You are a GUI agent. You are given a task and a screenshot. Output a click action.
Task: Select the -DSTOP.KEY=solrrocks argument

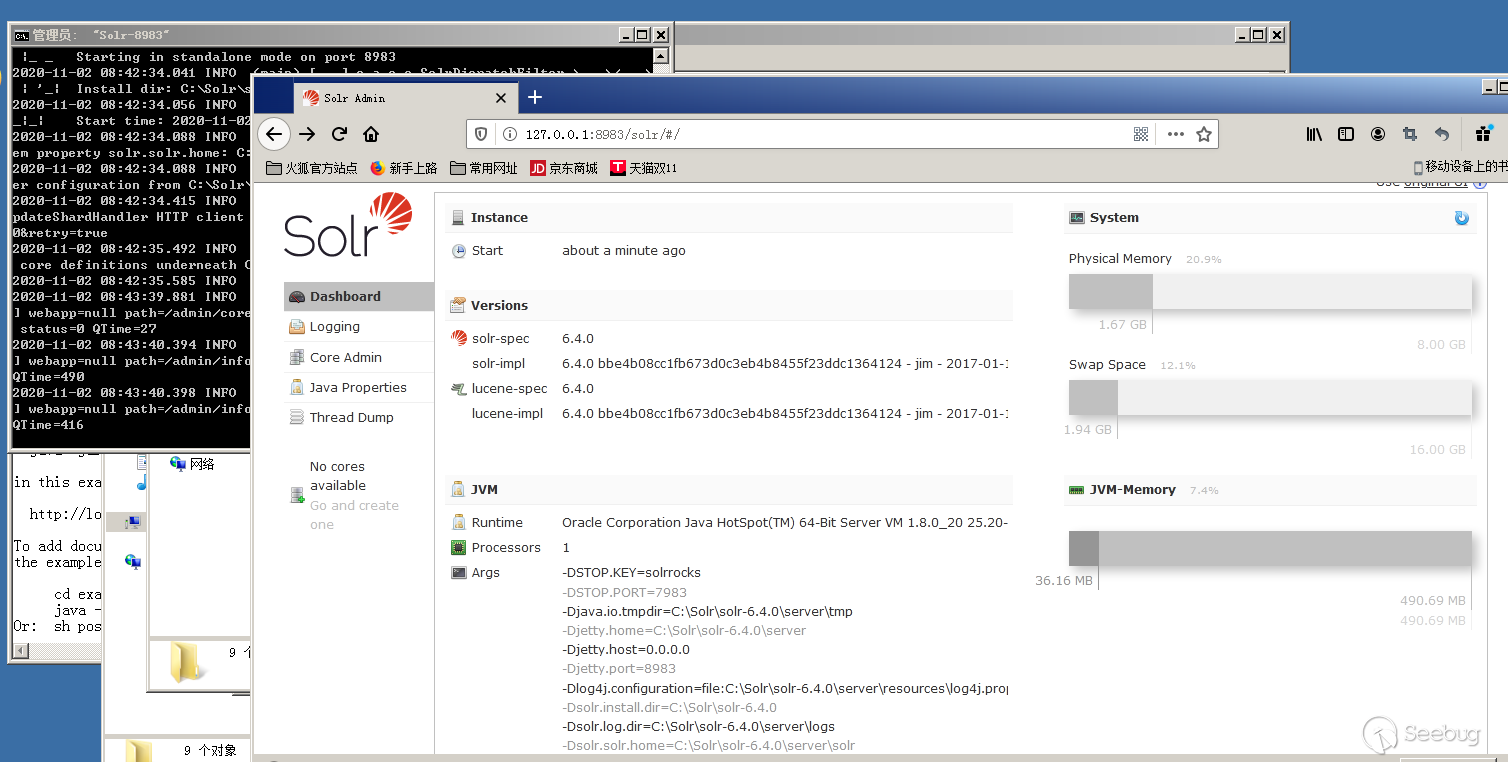pos(631,573)
